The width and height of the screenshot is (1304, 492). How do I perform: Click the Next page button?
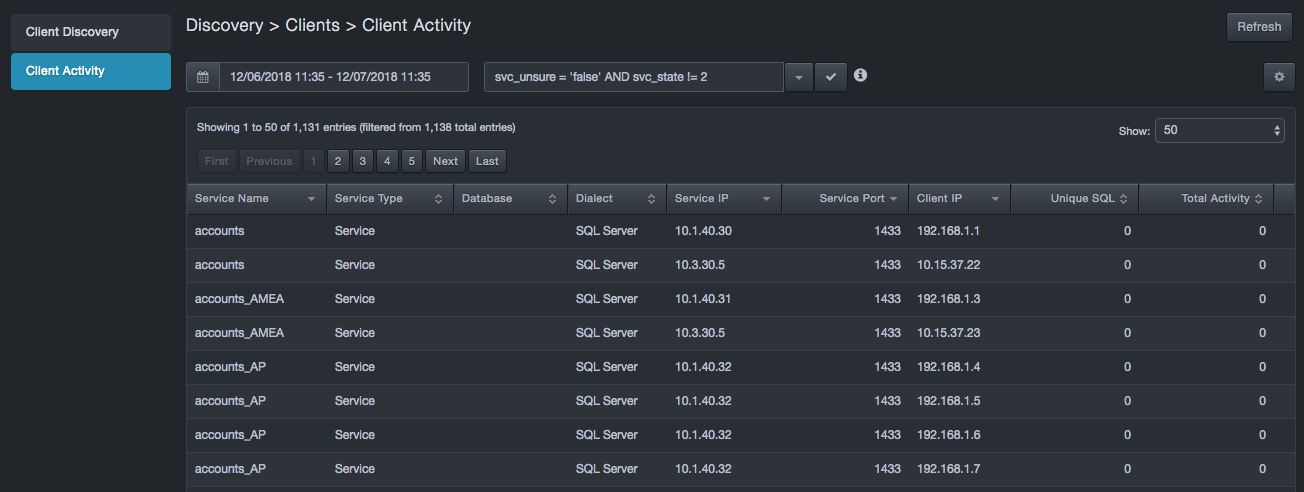pyautogui.click(x=445, y=161)
